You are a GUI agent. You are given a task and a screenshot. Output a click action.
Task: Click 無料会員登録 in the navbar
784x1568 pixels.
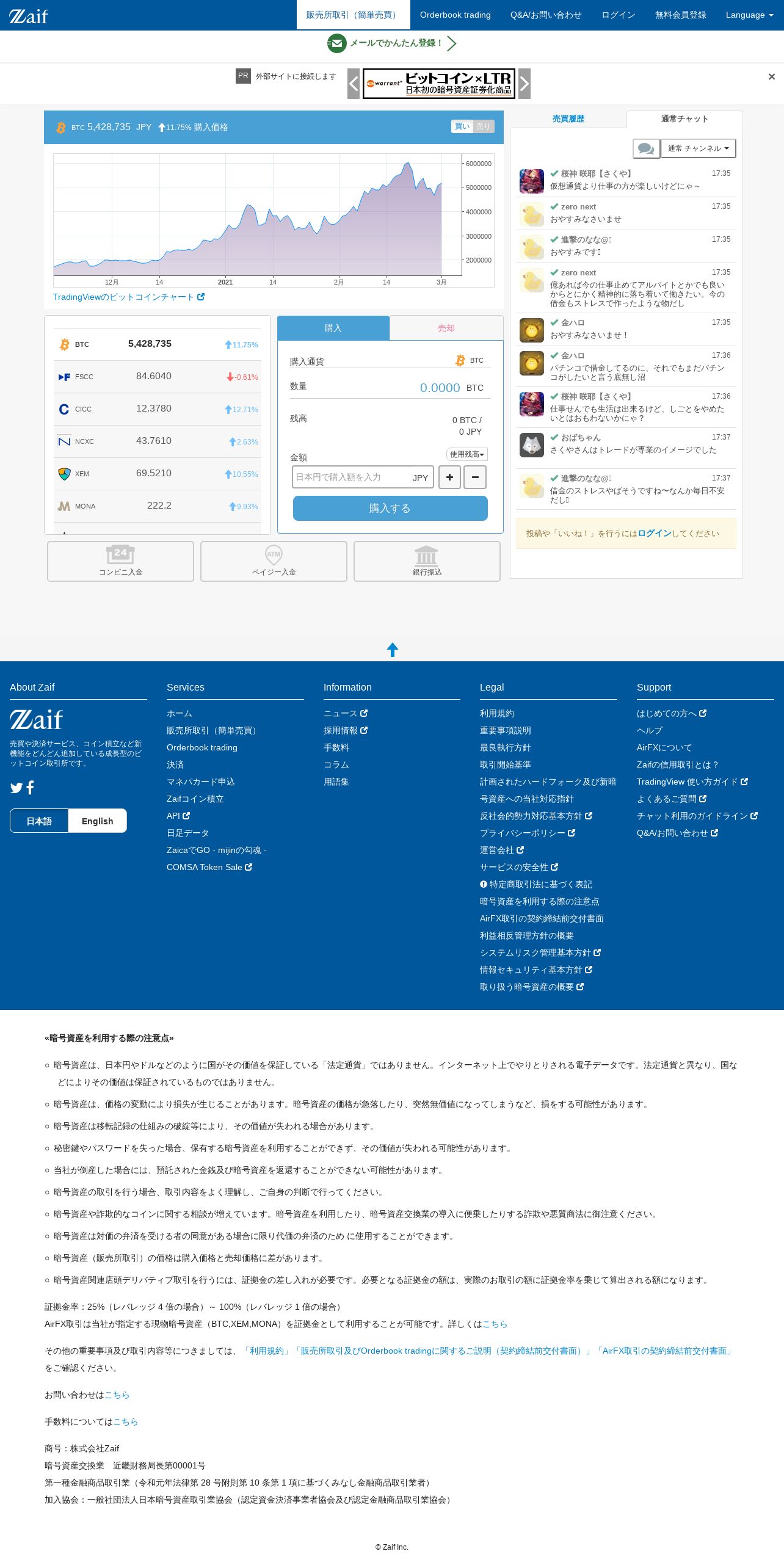pos(681,15)
